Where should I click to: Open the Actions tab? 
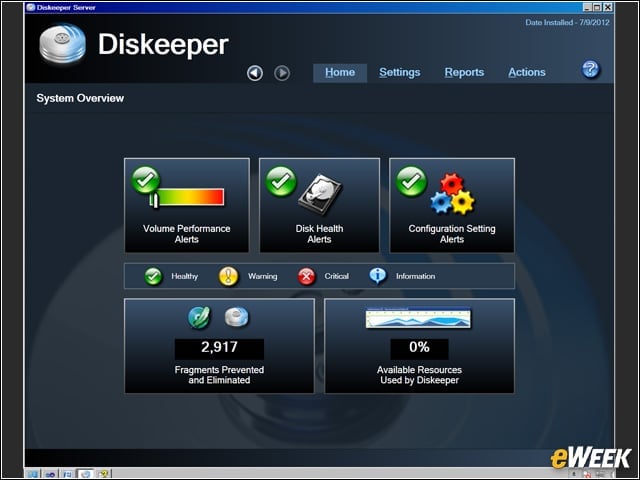pos(527,73)
